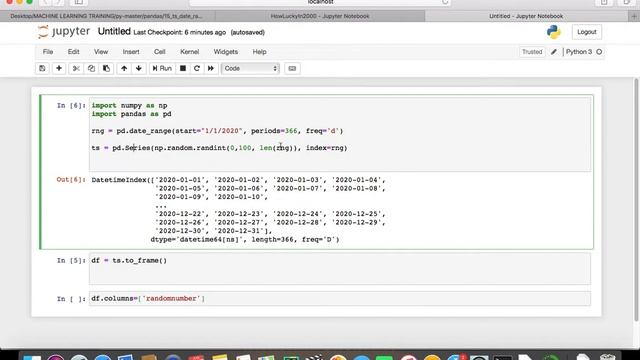Viewport: 640px width, 360px height.
Task: Switch to the MACHINE LEARNING TRAINING browser tab
Action: 107,16
